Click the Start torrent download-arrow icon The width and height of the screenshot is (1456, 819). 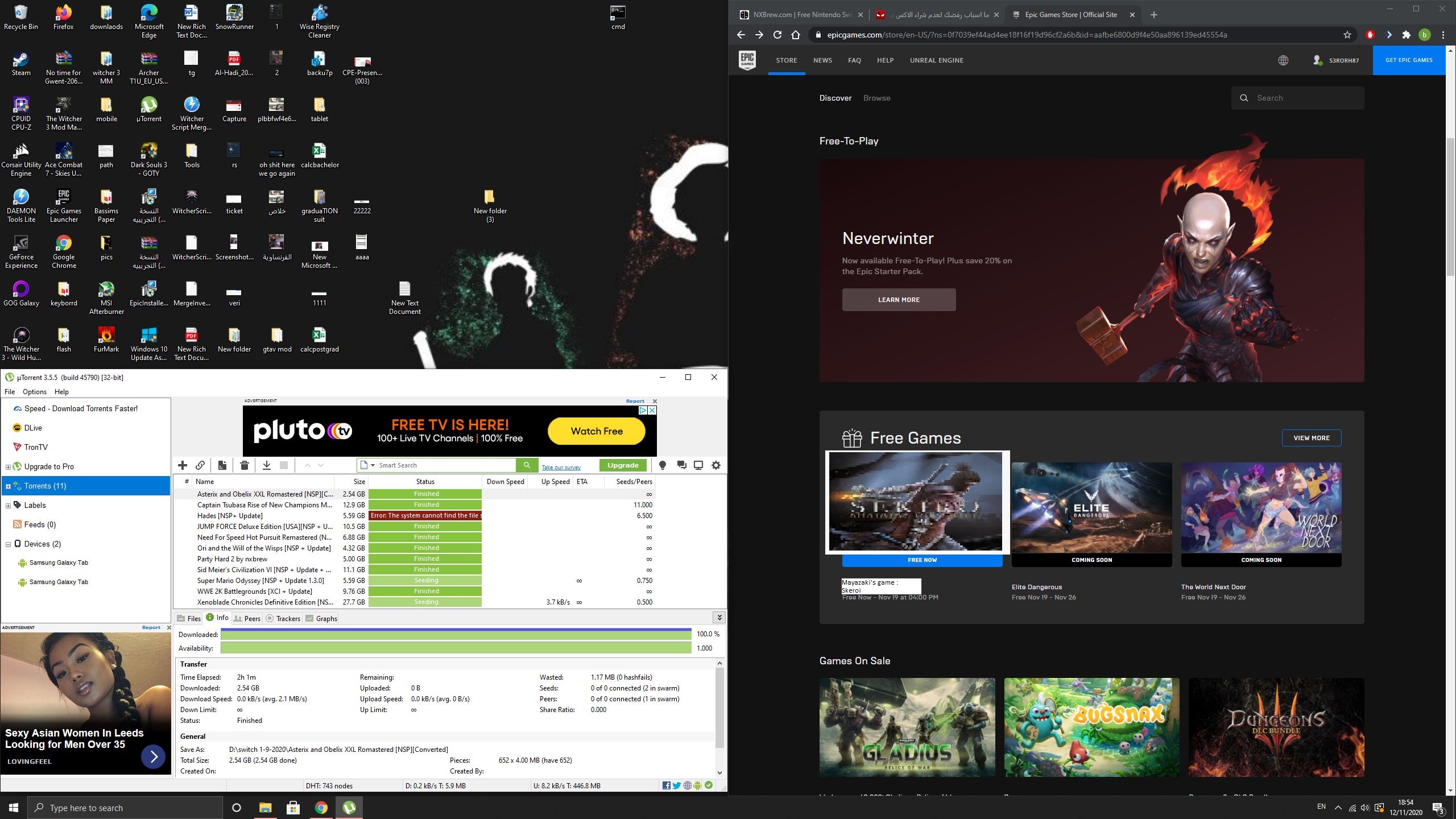pyautogui.click(x=266, y=465)
